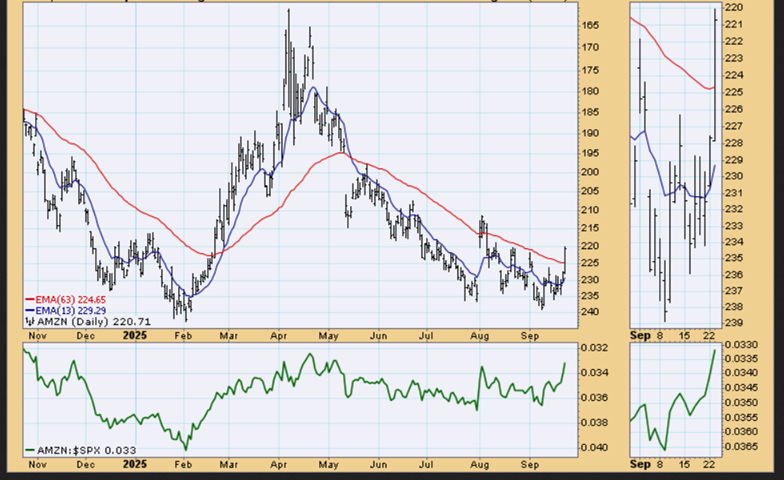The width and height of the screenshot is (784, 480).
Task: Click the 0.032 ratio axis label
Action: coord(594,348)
